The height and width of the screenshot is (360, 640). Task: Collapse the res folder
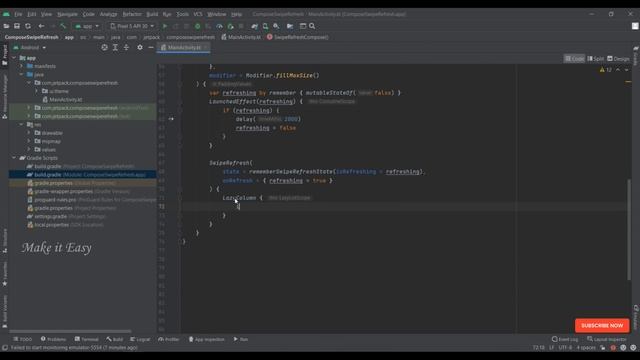(22, 124)
